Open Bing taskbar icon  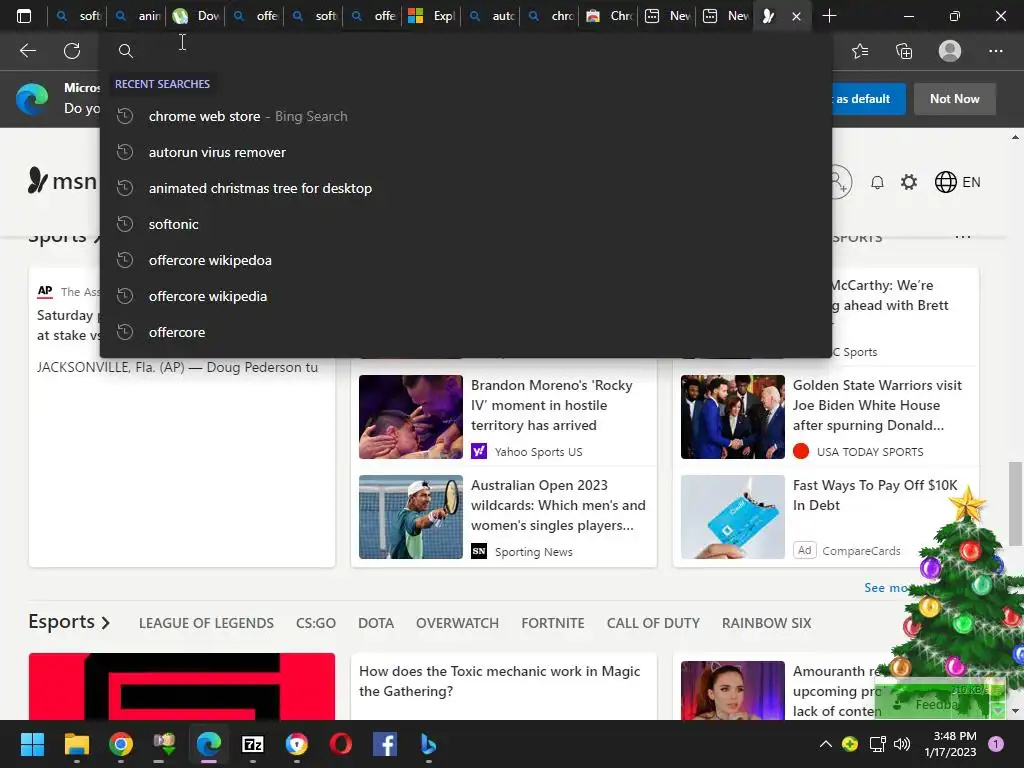pyautogui.click(x=428, y=744)
